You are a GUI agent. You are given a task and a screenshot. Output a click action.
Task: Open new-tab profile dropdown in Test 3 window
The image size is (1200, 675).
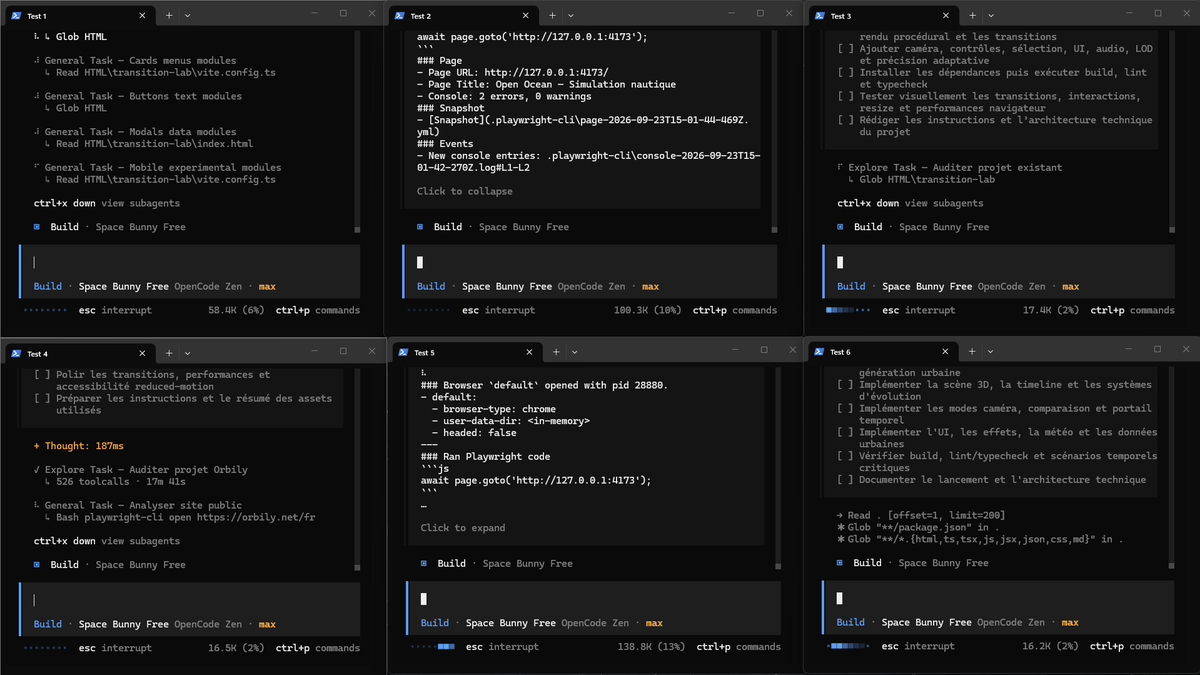[991, 16]
